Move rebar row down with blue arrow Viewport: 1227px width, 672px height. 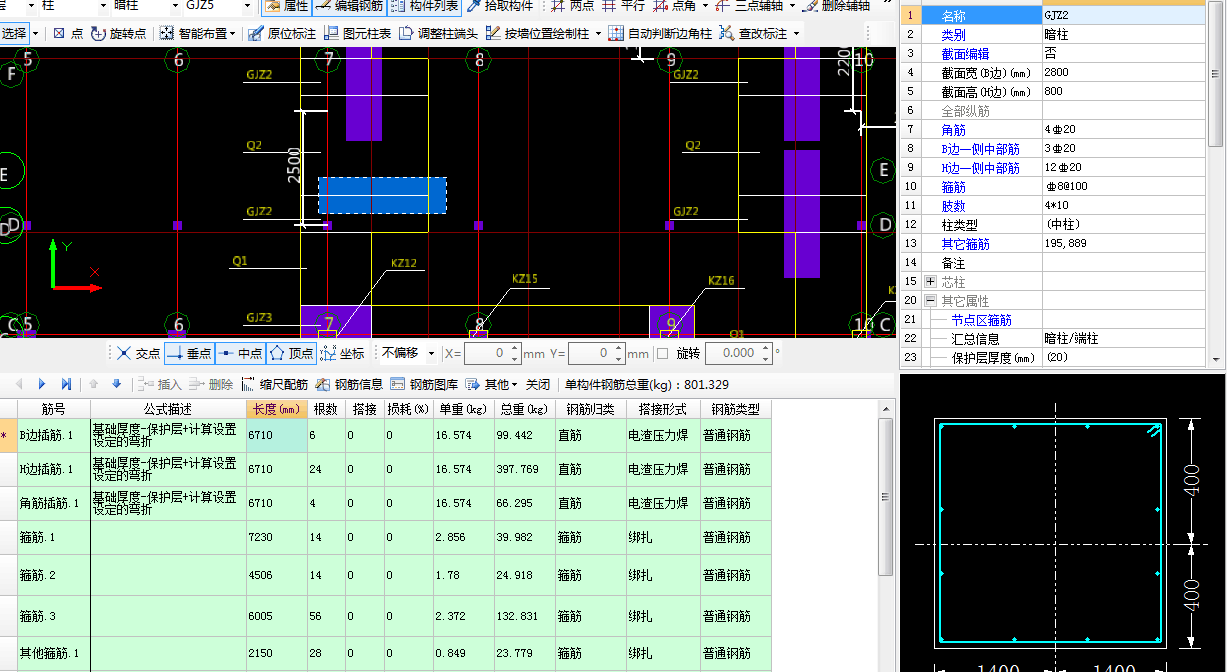click(116, 384)
